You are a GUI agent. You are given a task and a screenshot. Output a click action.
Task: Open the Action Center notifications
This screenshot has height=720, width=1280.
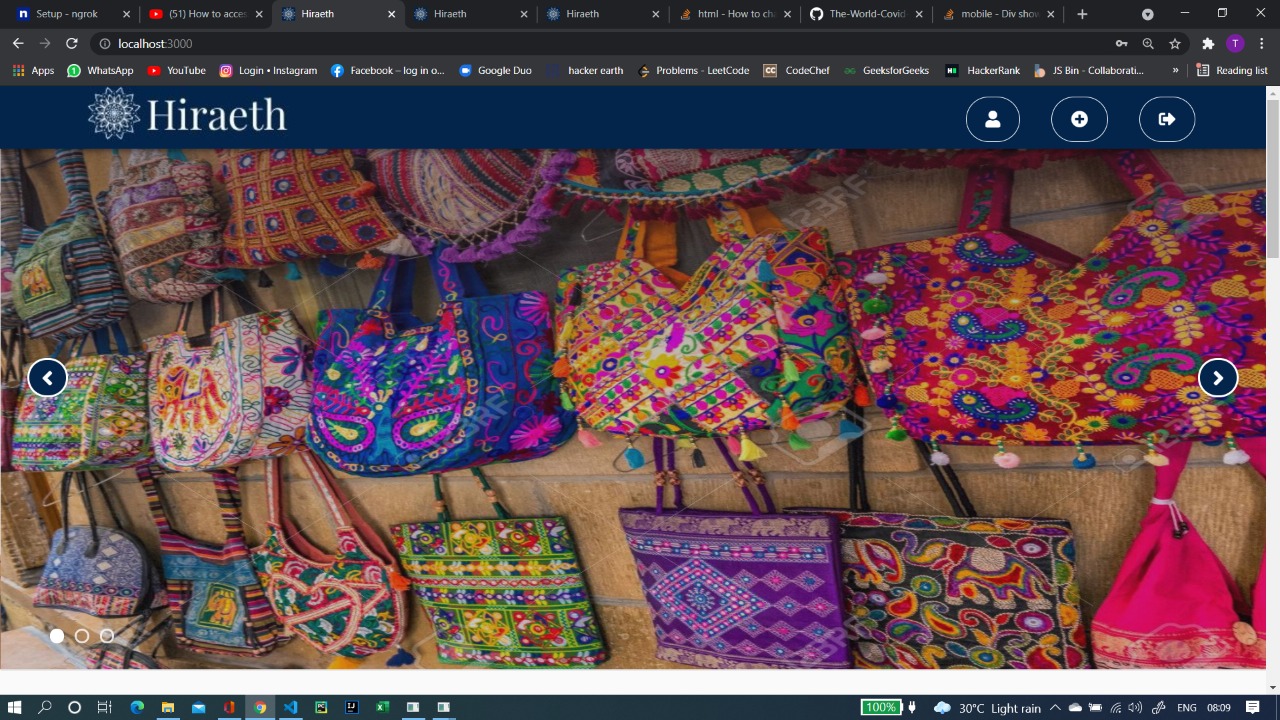1253,708
